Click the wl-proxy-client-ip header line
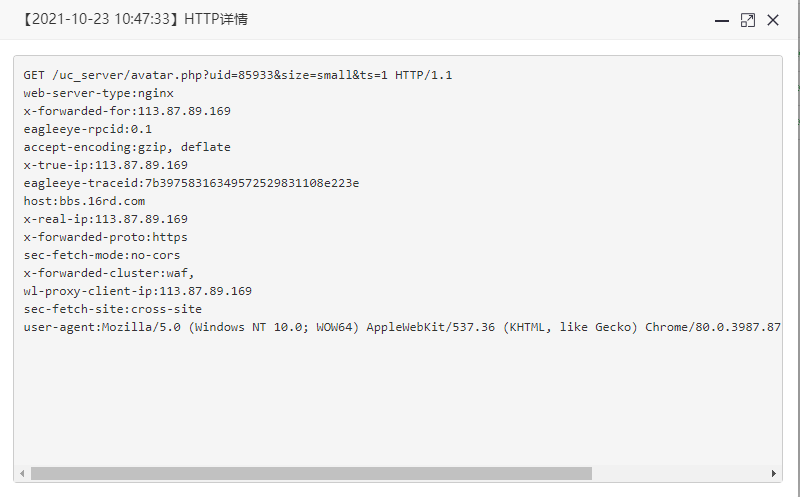Image resolution: width=800 pixels, height=497 pixels. pyautogui.click(x=138, y=291)
